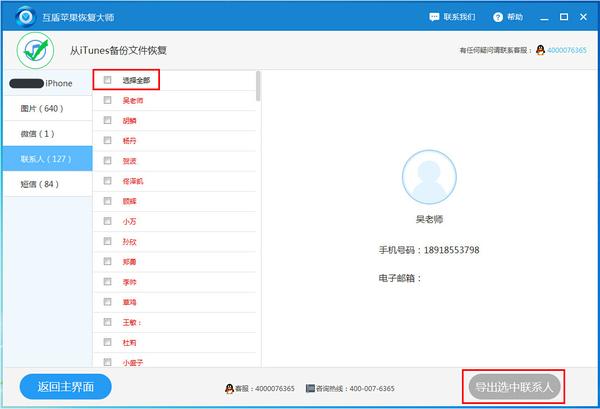600x409 pixels.
Task: Check the box next to 杜莉
Action: [x=108, y=342]
